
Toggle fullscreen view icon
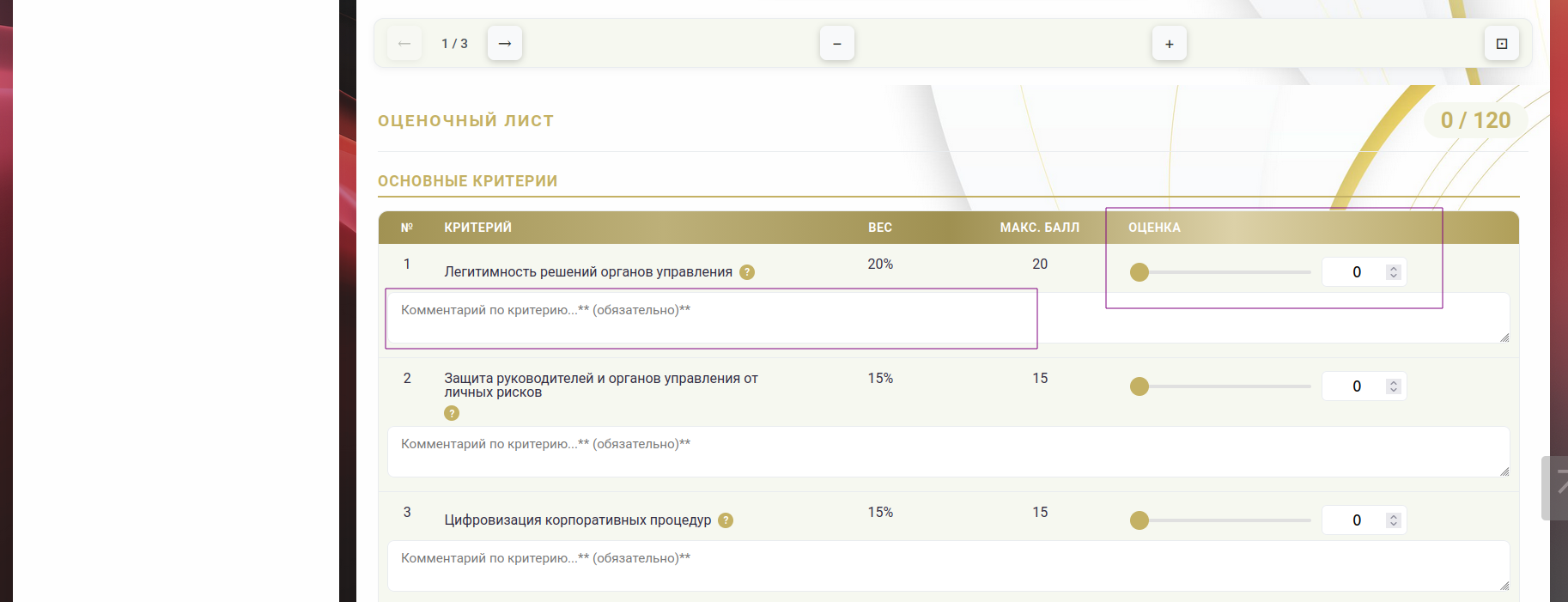coord(1501,44)
